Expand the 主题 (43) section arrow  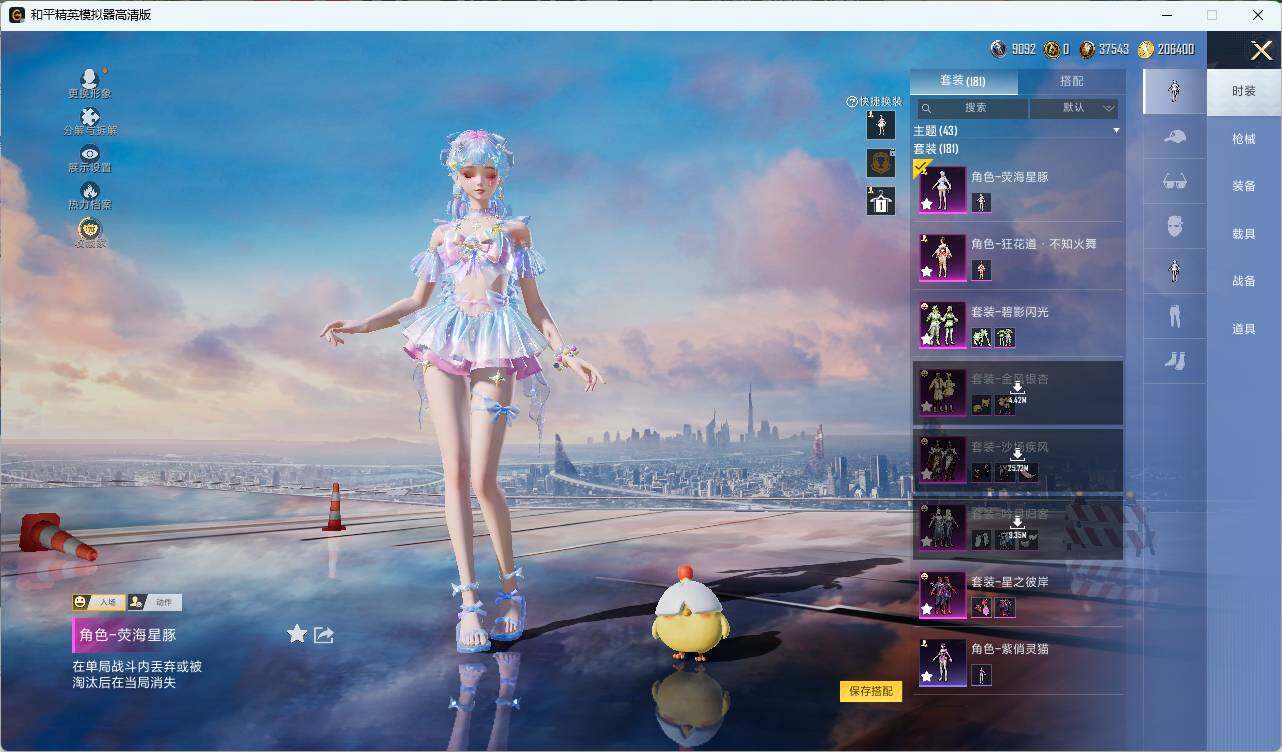[x=1116, y=131]
